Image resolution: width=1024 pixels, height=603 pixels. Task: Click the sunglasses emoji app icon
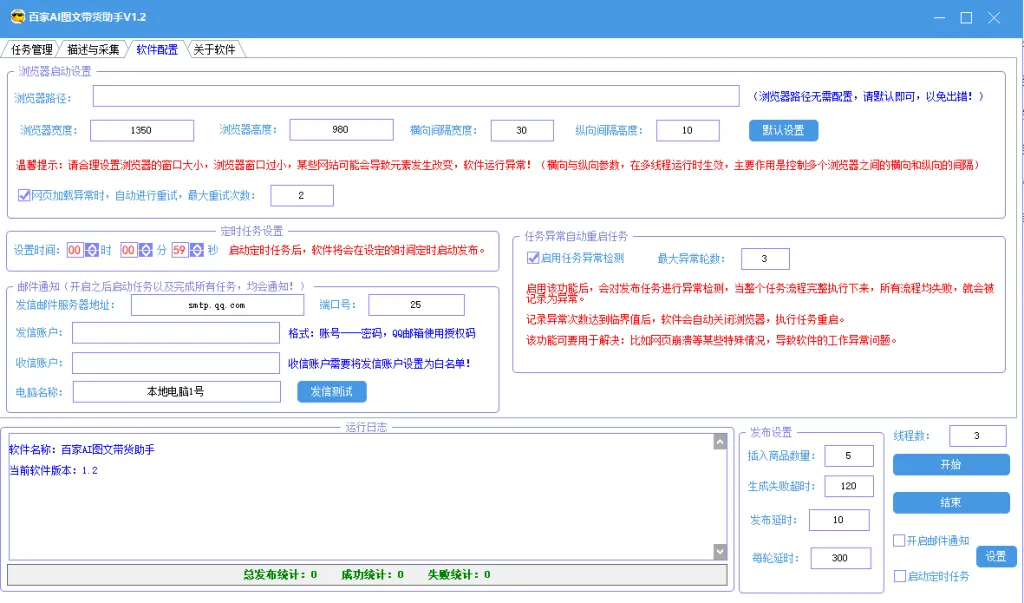18,17
